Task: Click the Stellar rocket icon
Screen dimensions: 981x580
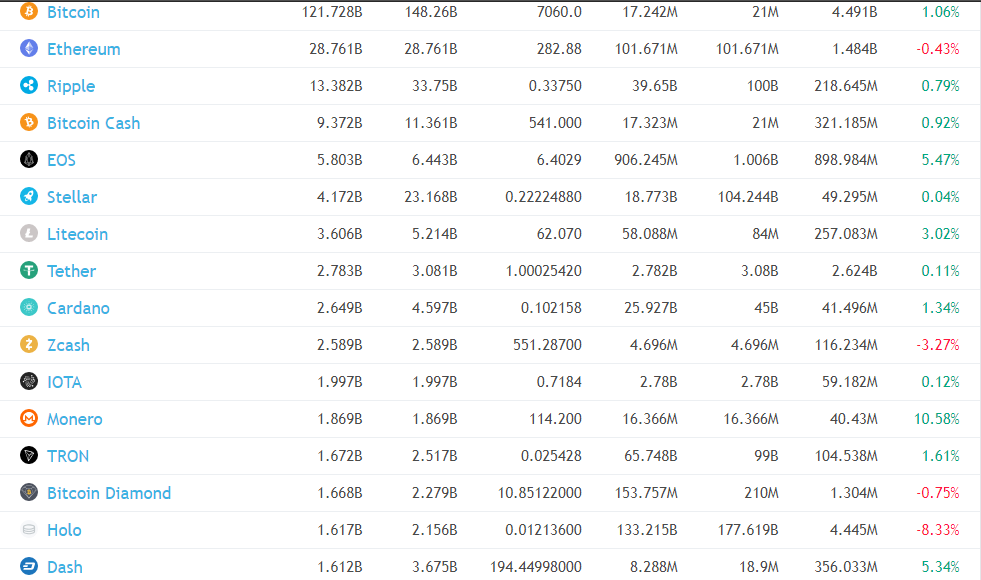Action: [x=29, y=197]
